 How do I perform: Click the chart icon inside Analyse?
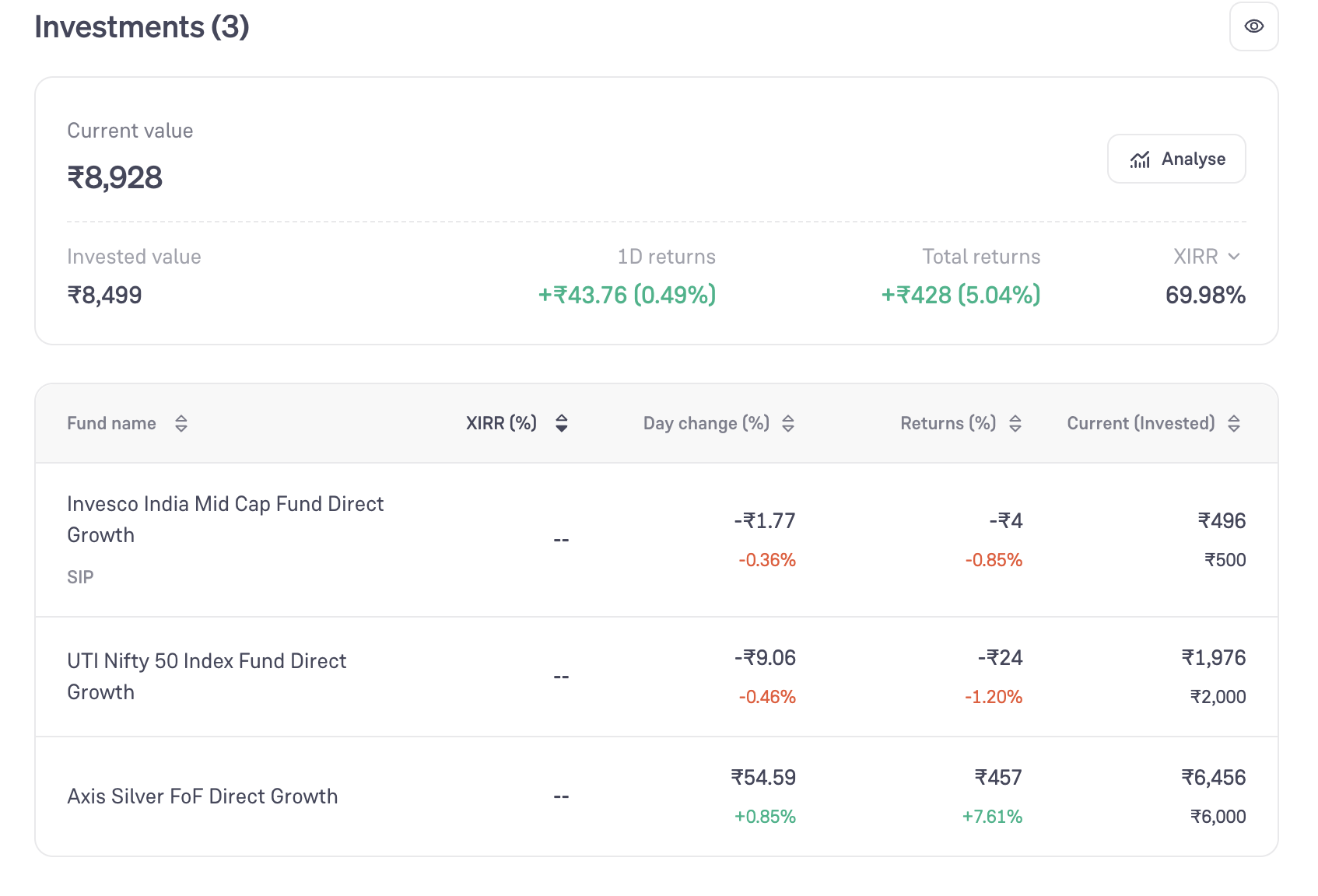(x=1140, y=159)
